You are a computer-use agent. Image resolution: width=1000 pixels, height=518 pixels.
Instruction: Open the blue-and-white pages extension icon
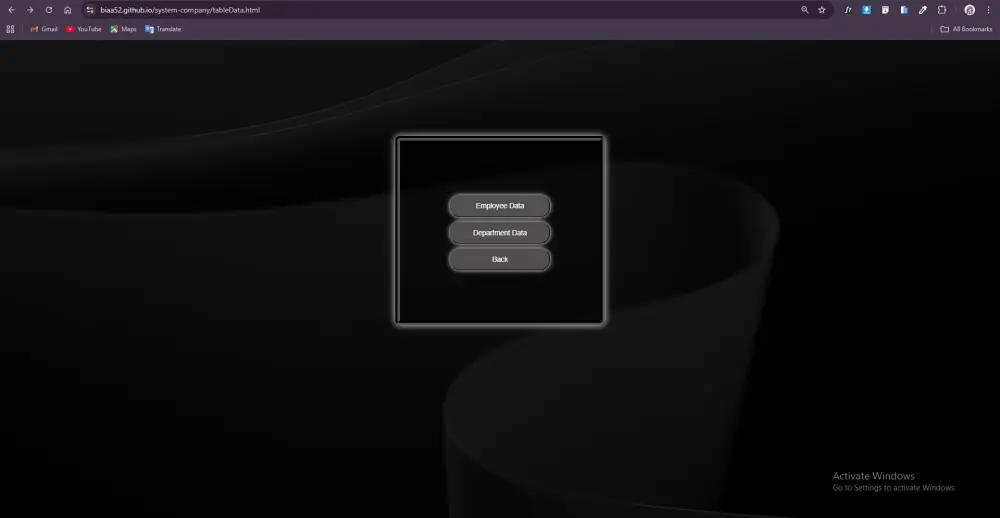(904, 10)
